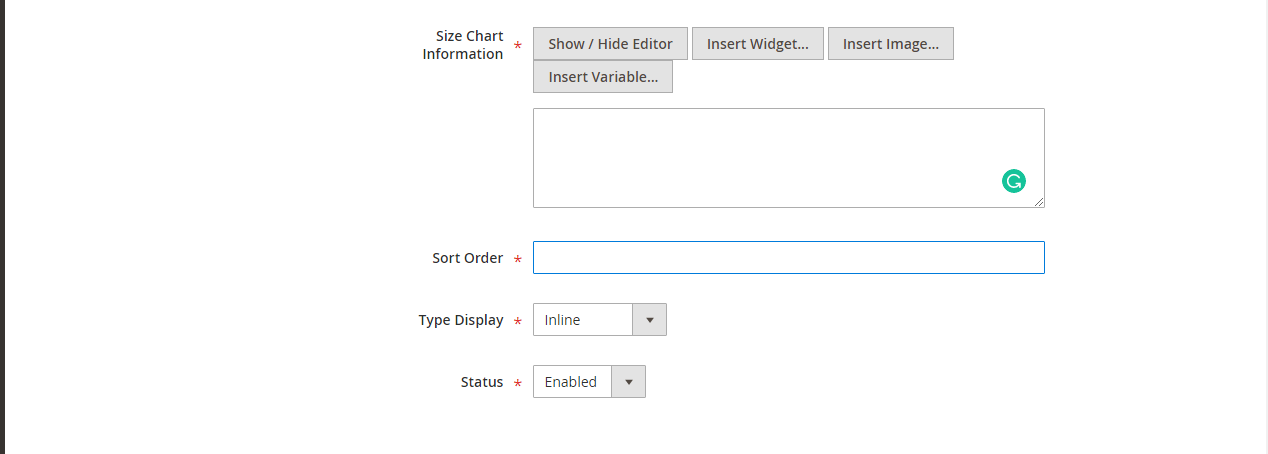This screenshot has width=1268, height=454.
Task: Click the required asterisk beside Status
Action: (x=517, y=384)
